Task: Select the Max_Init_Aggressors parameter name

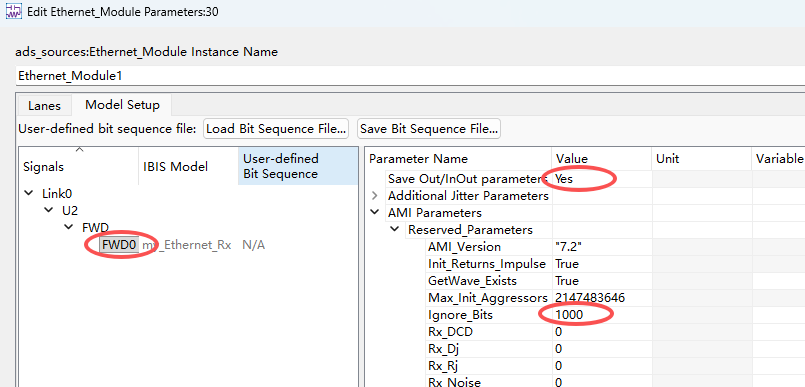Action: click(x=488, y=298)
